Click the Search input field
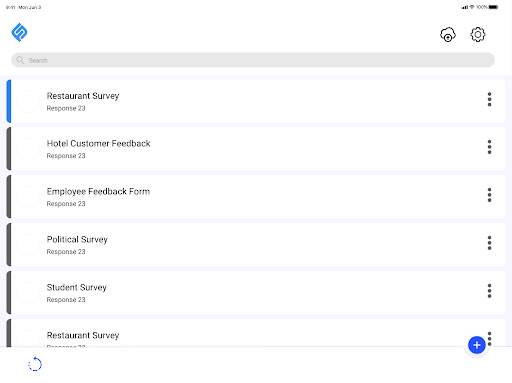Screen dimensions: 512x383 pos(253,60)
